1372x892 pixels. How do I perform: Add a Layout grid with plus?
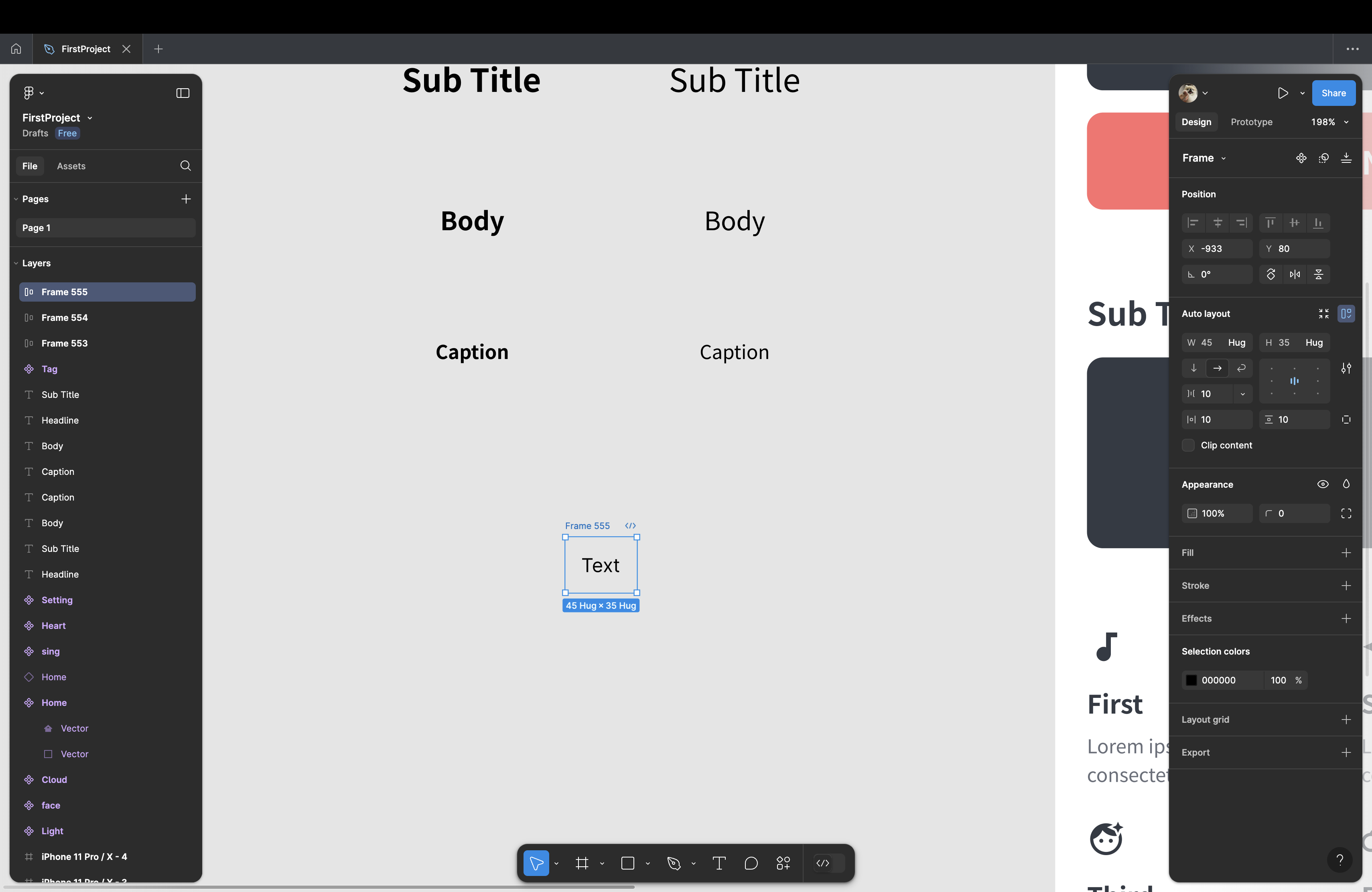(1346, 720)
